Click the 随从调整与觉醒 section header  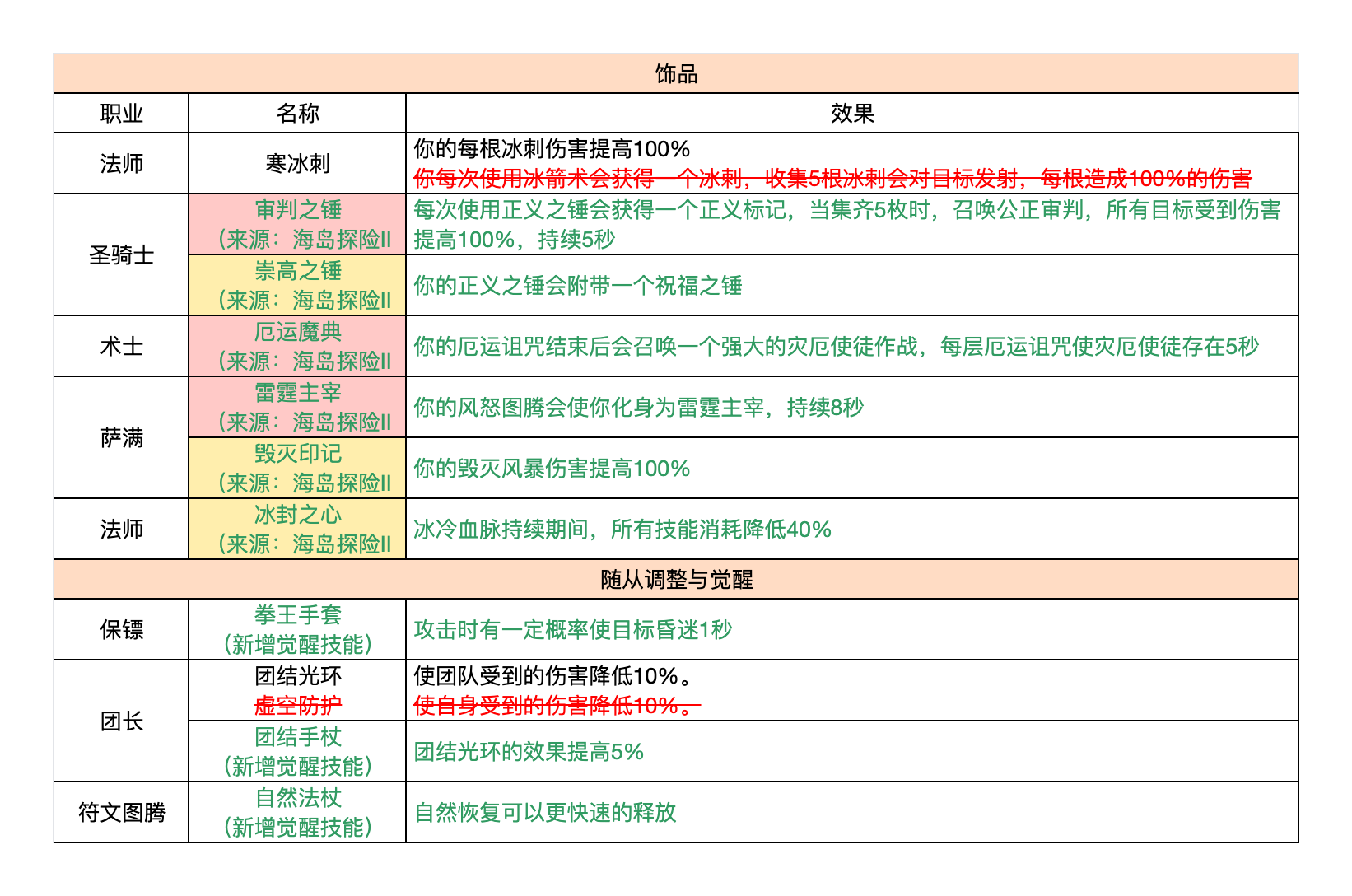675,580
